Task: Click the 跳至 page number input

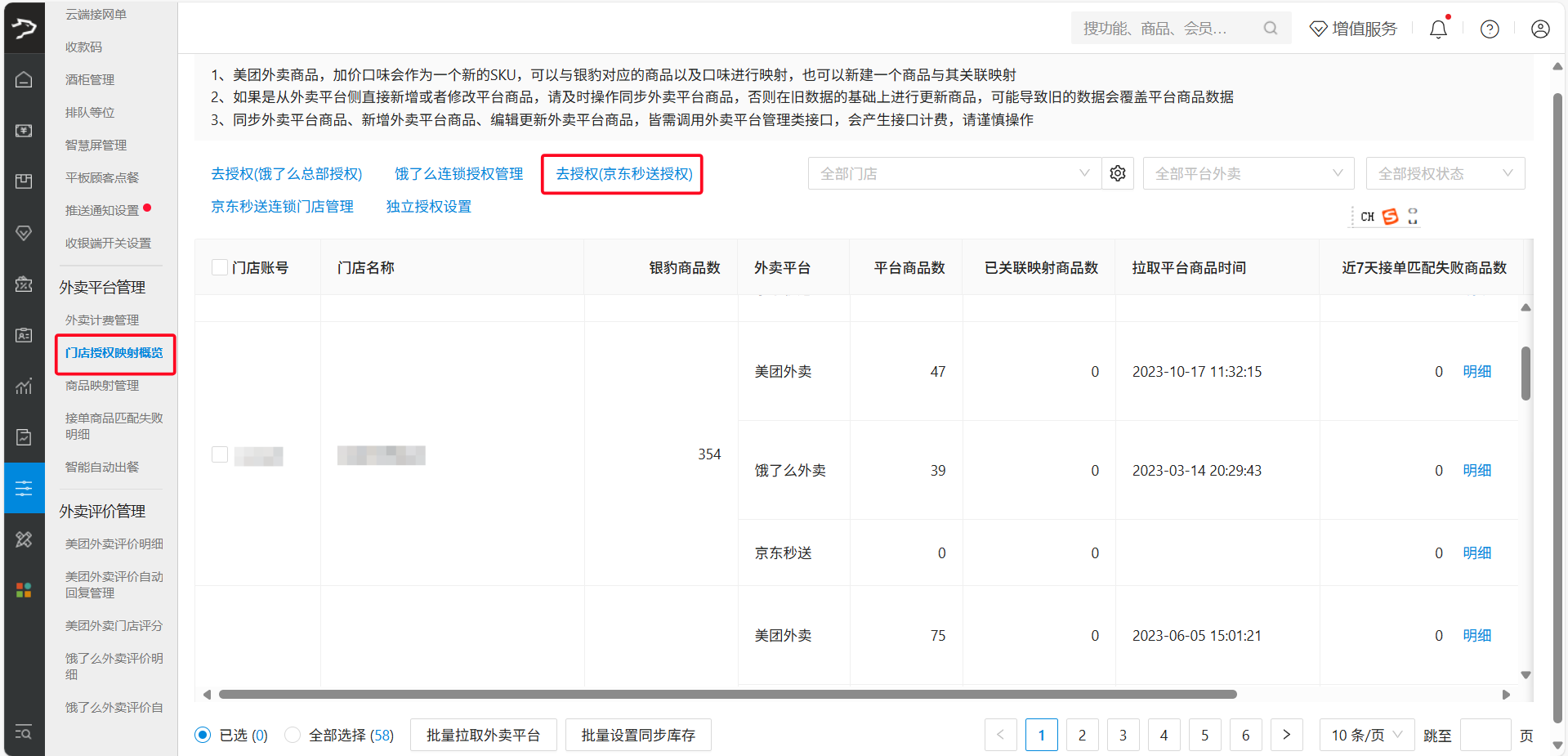Action: [1485, 736]
